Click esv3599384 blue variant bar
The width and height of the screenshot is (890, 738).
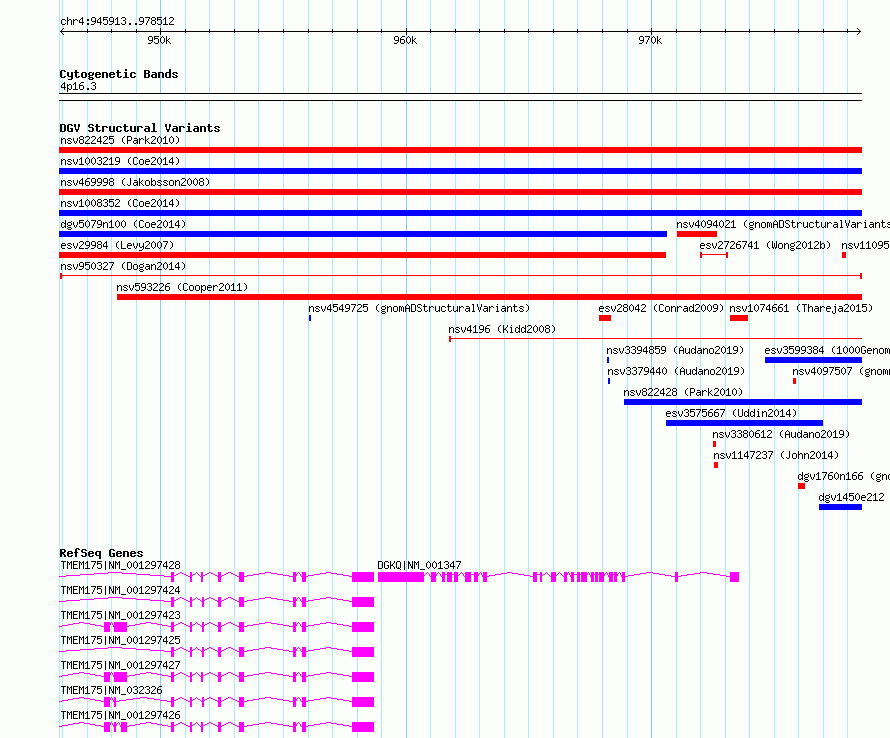[x=813, y=360]
